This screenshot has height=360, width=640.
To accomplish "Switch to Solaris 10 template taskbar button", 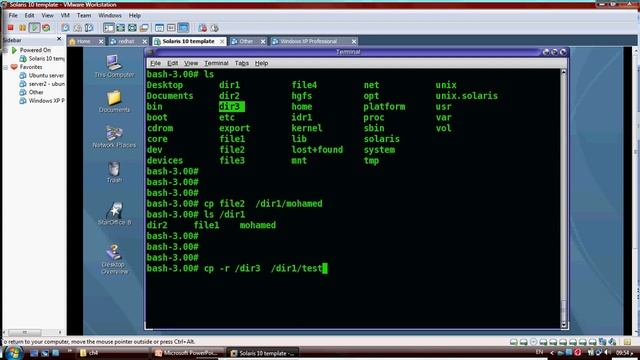I will click(x=263, y=353).
